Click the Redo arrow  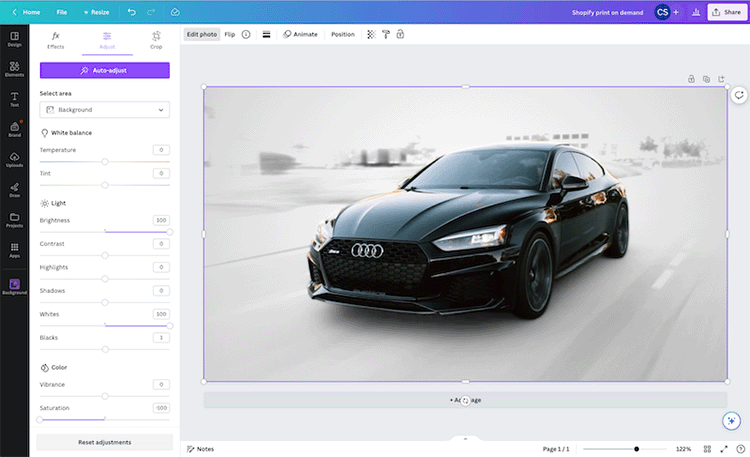pos(151,12)
